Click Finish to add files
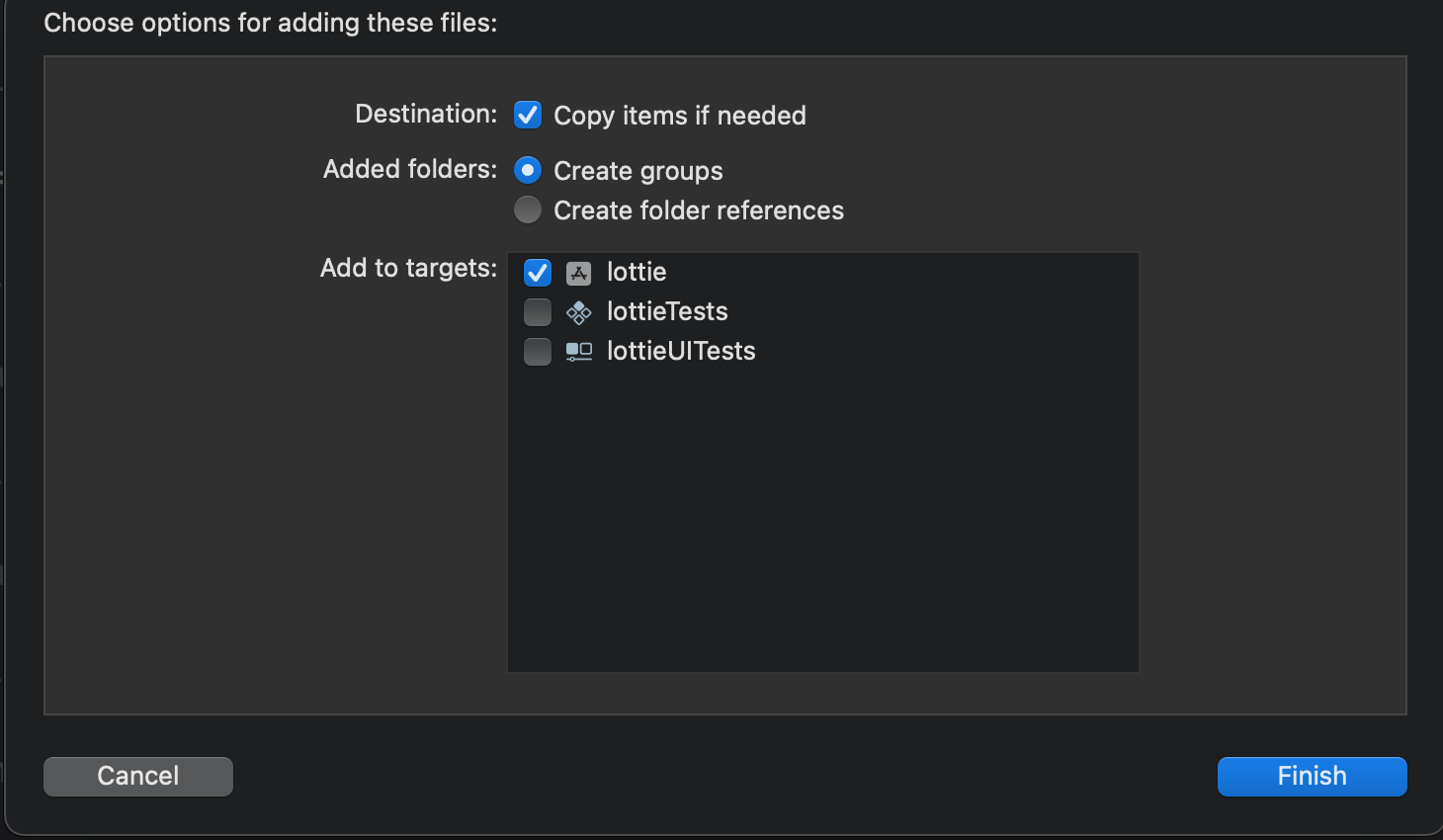The height and width of the screenshot is (840, 1443). [1312, 776]
